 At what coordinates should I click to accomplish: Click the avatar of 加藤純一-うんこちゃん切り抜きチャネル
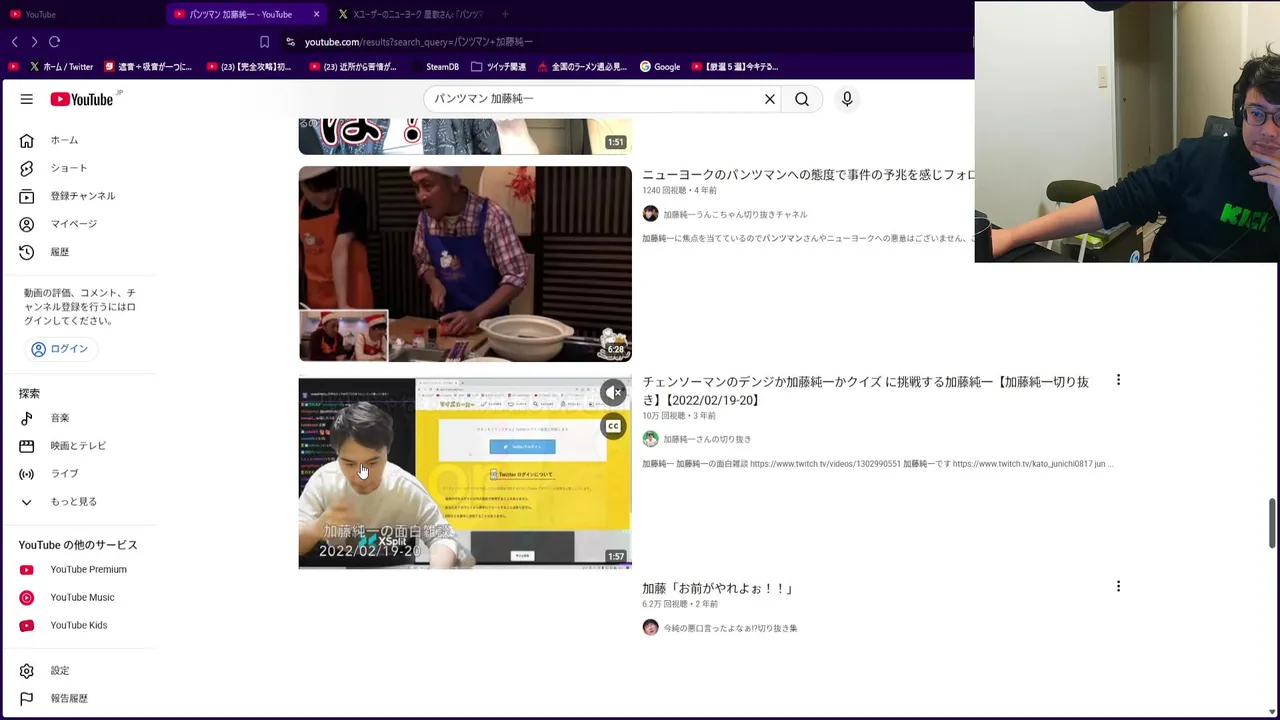tap(650, 214)
